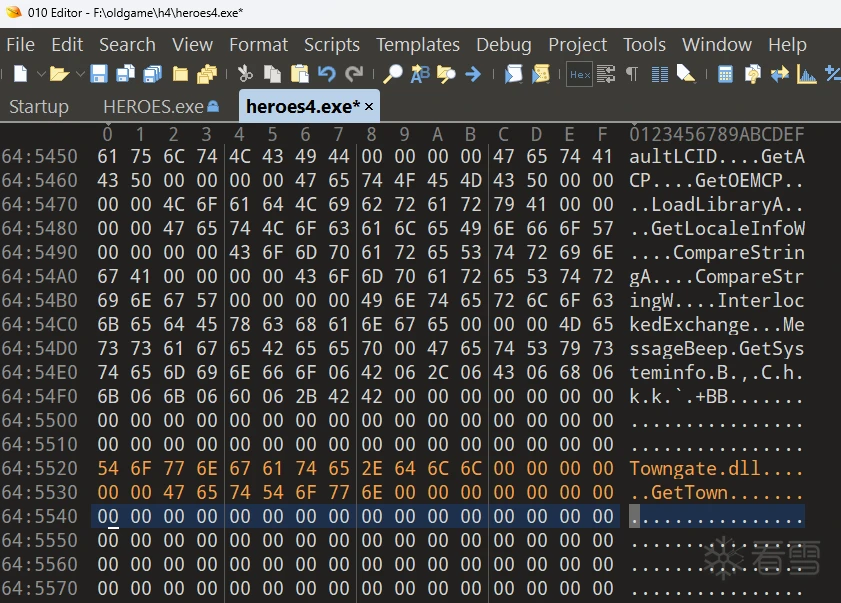The height and width of the screenshot is (603, 841).
Task: Toggle the linefeeds and wrap icon
Action: (606, 73)
